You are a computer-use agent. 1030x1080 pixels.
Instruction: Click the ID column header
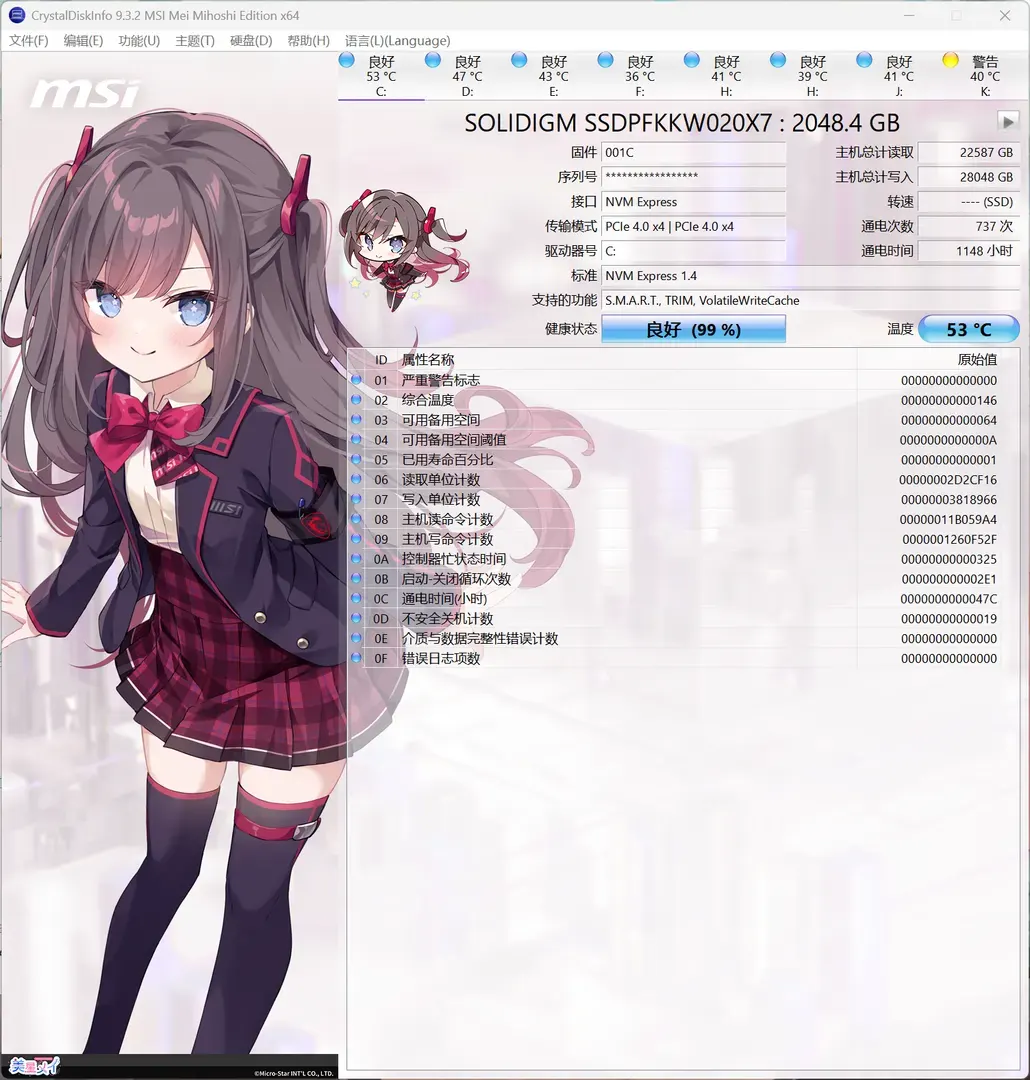click(381, 360)
